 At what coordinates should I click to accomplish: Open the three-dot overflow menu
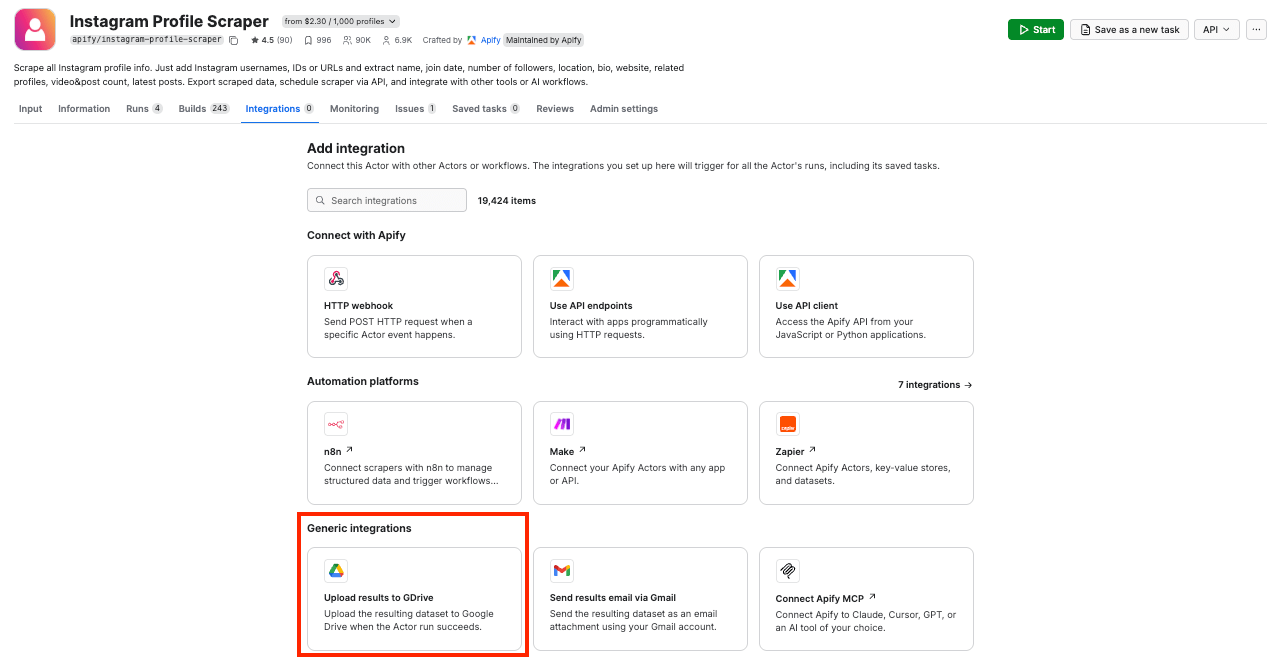1256,29
